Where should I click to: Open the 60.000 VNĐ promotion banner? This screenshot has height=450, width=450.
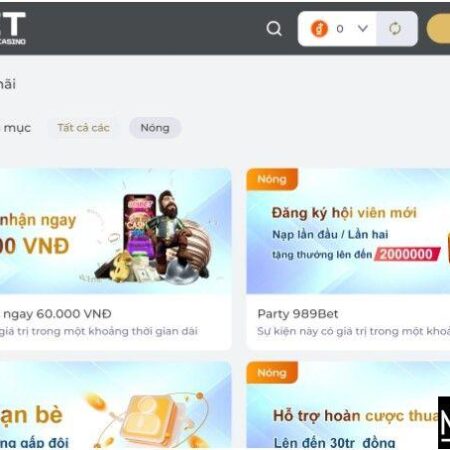tap(115, 231)
